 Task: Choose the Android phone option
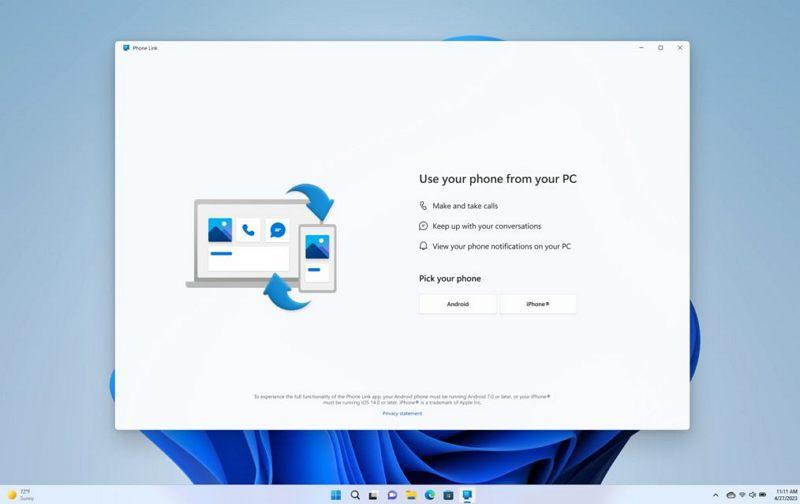pyautogui.click(x=458, y=304)
